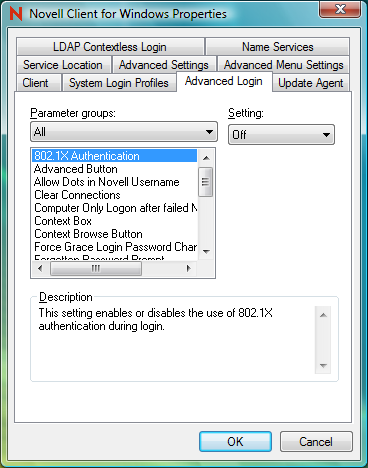Open the Advanced Menu Settings tab

point(283,65)
